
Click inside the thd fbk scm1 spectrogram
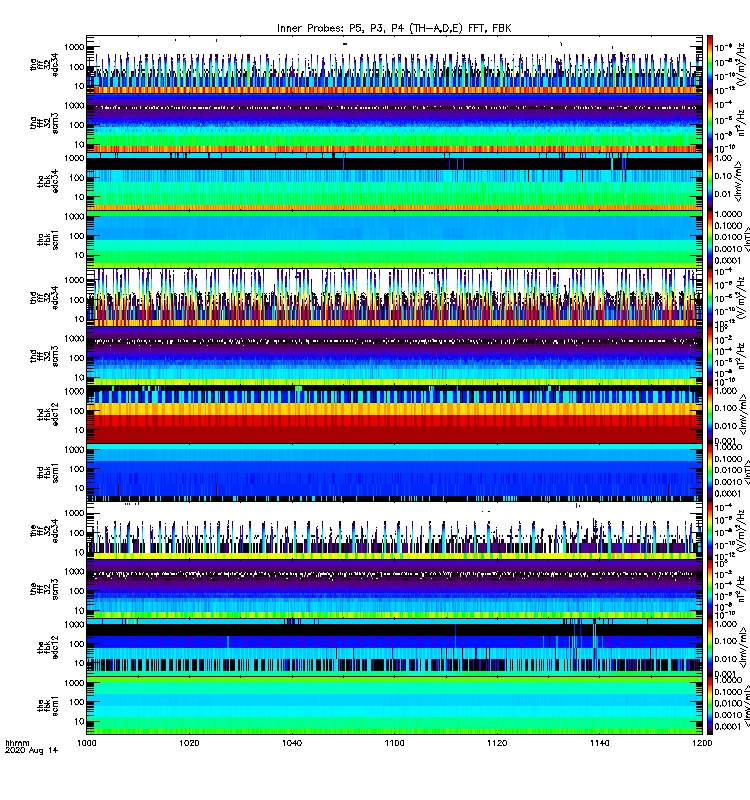click(x=394, y=472)
